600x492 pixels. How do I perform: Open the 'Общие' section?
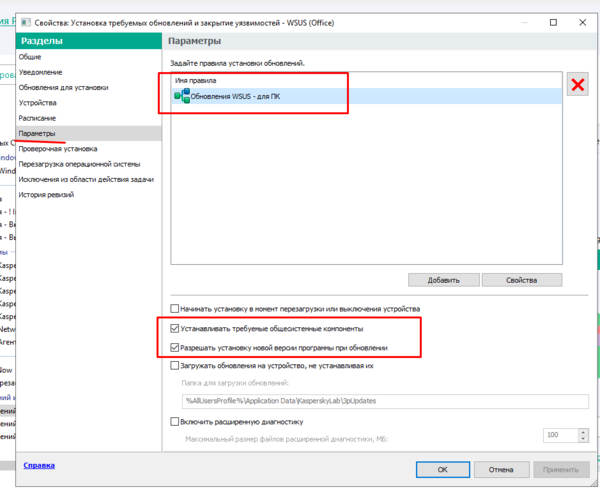click(30, 57)
